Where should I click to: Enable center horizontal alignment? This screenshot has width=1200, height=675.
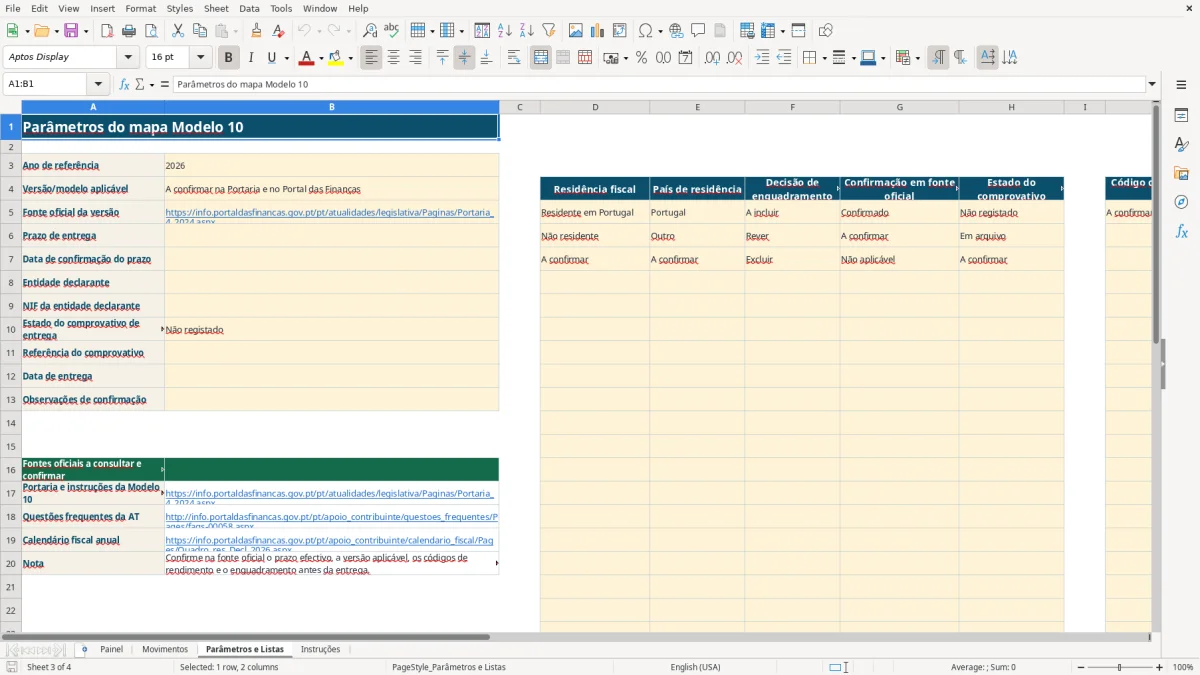click(x=393, y=58)
